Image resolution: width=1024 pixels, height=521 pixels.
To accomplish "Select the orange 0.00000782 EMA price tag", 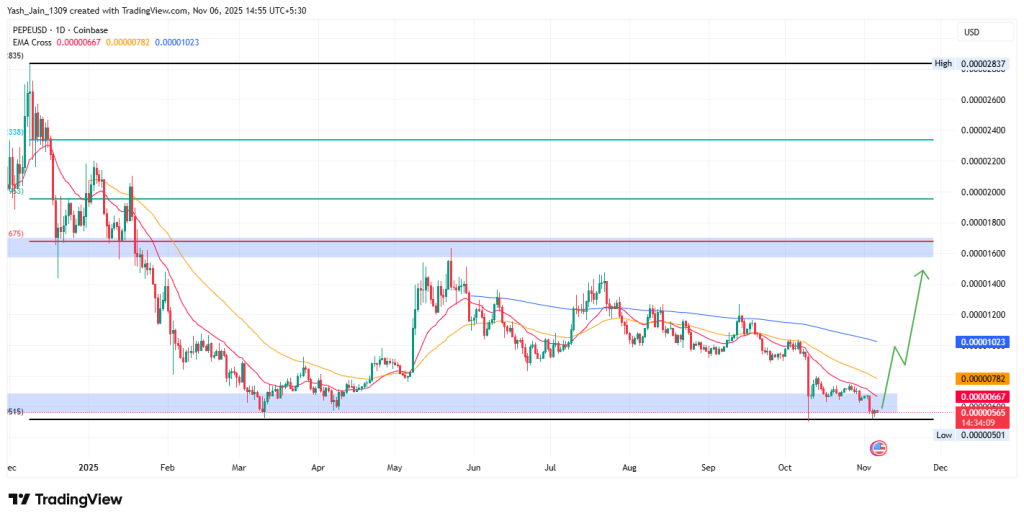I will pyautogui.click(x=980, y=378).
